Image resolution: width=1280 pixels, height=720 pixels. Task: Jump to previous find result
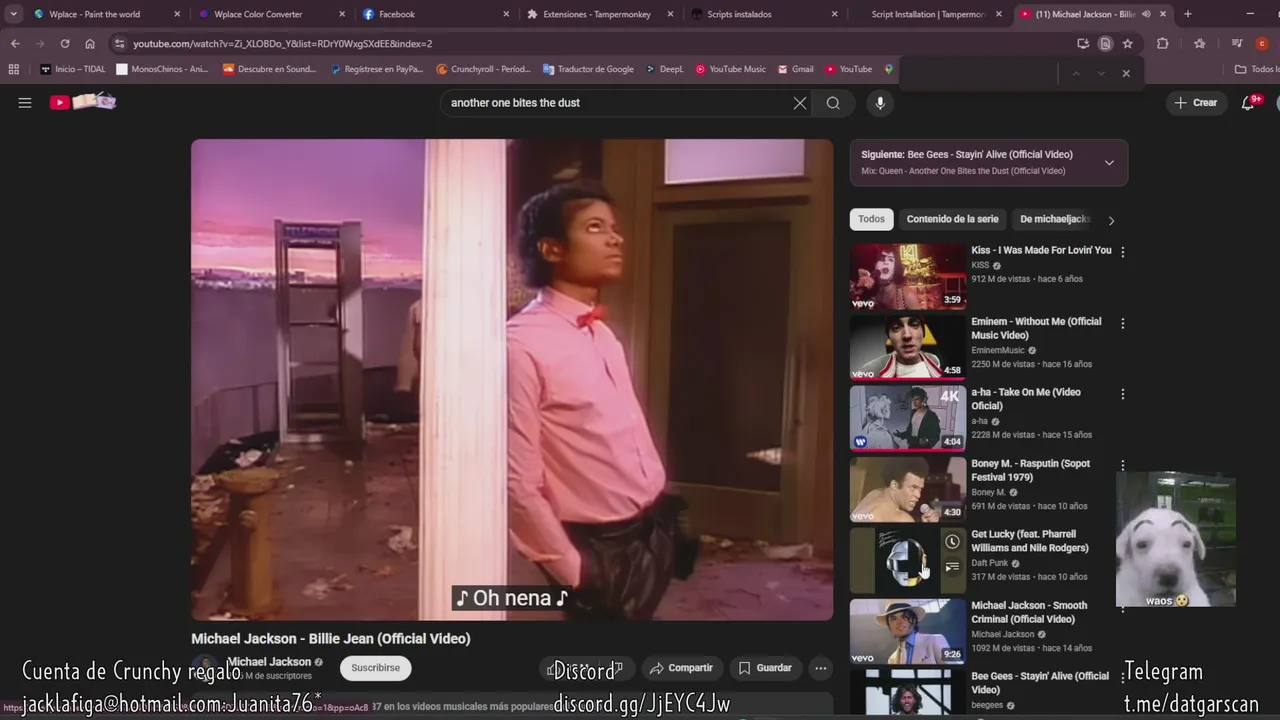click(1076, 73)
